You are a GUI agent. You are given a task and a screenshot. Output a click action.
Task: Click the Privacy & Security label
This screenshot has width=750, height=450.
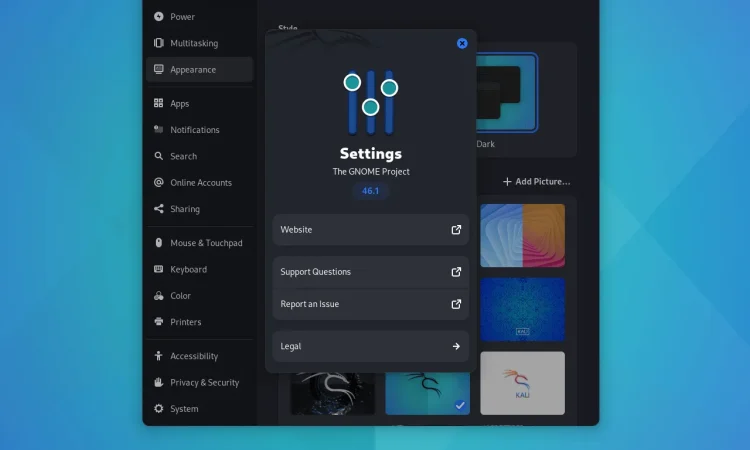(x=205, y=383)
